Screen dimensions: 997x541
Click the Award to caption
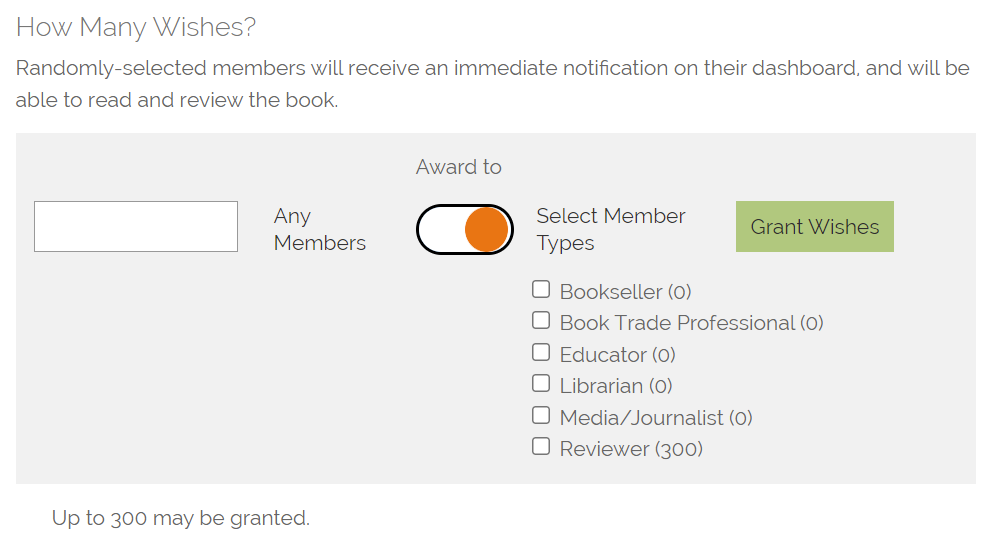click(x=459, y=167)
